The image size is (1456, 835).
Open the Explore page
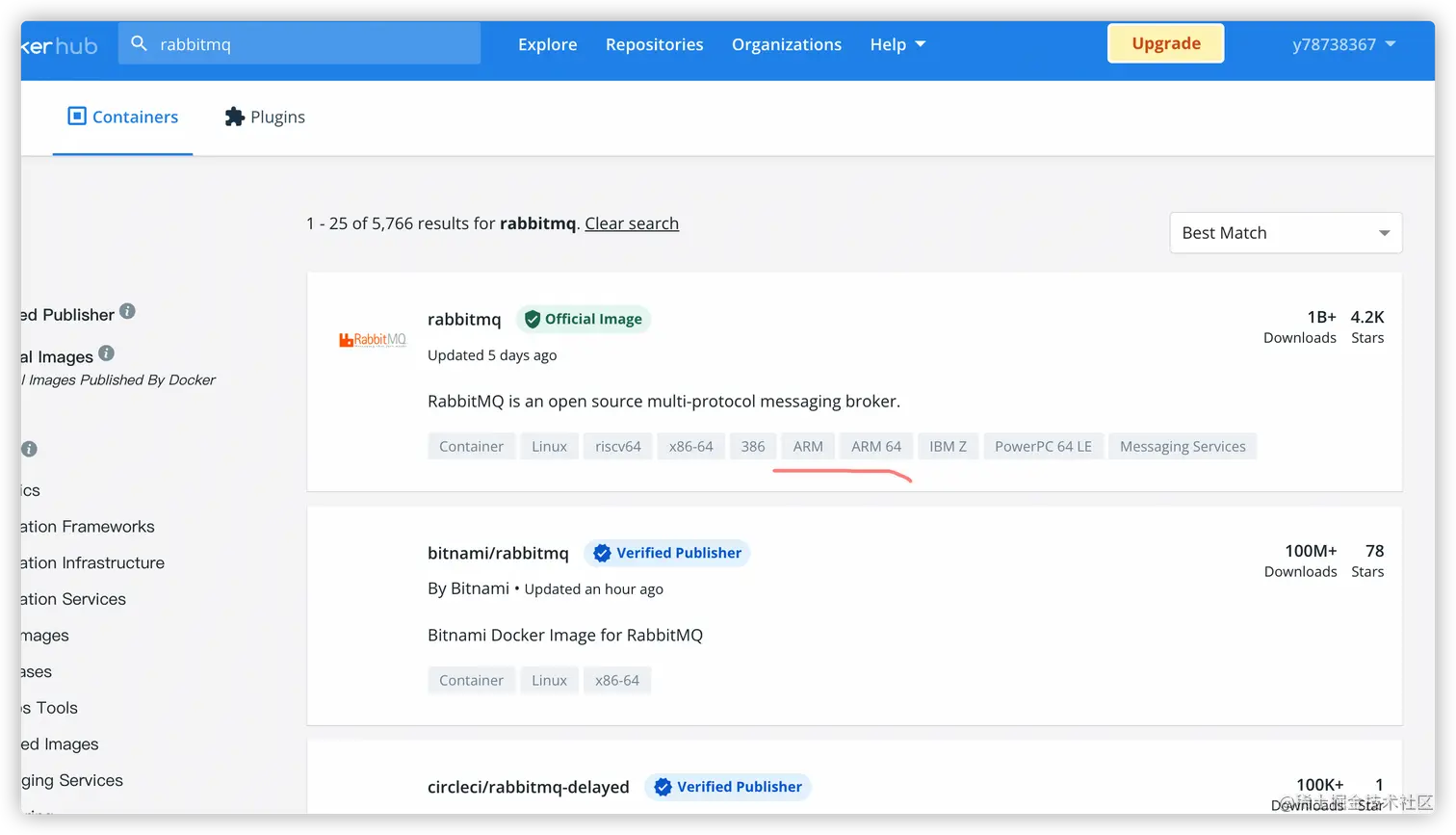coord(548,44)
